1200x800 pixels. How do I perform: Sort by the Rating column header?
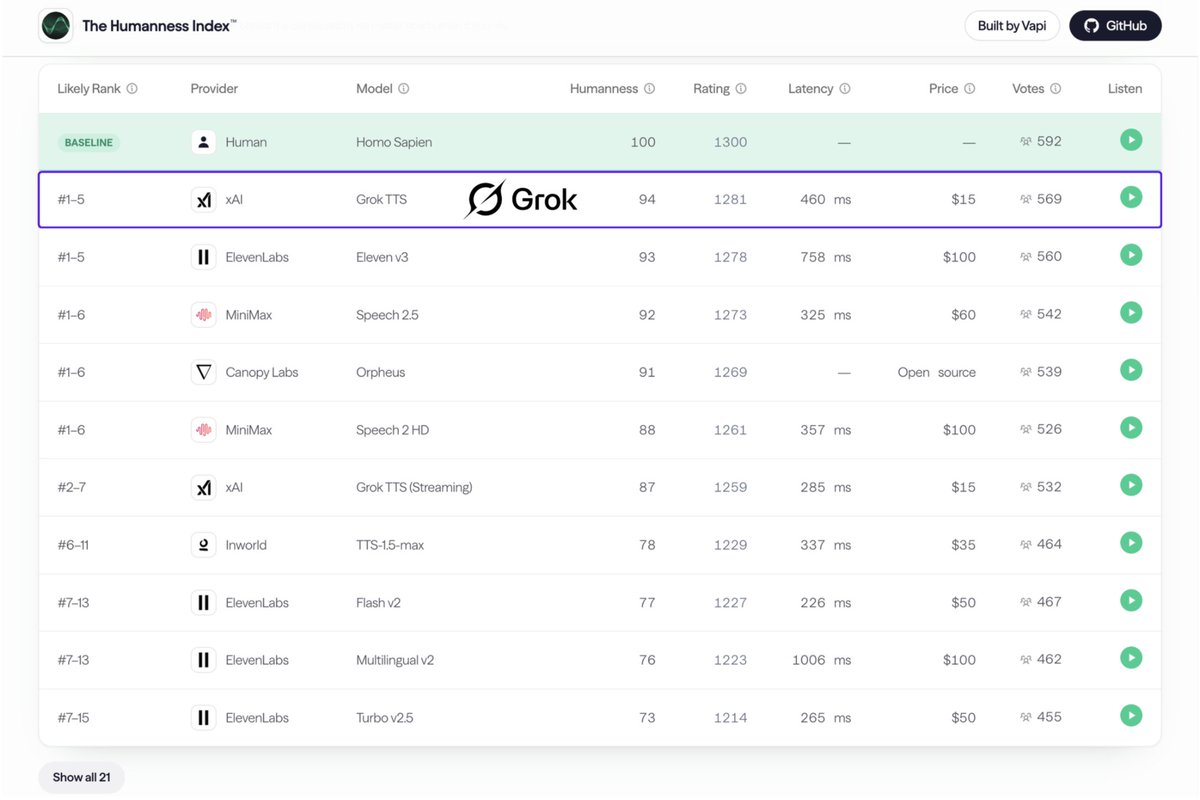pyautogui.click(x=711, y=88)
